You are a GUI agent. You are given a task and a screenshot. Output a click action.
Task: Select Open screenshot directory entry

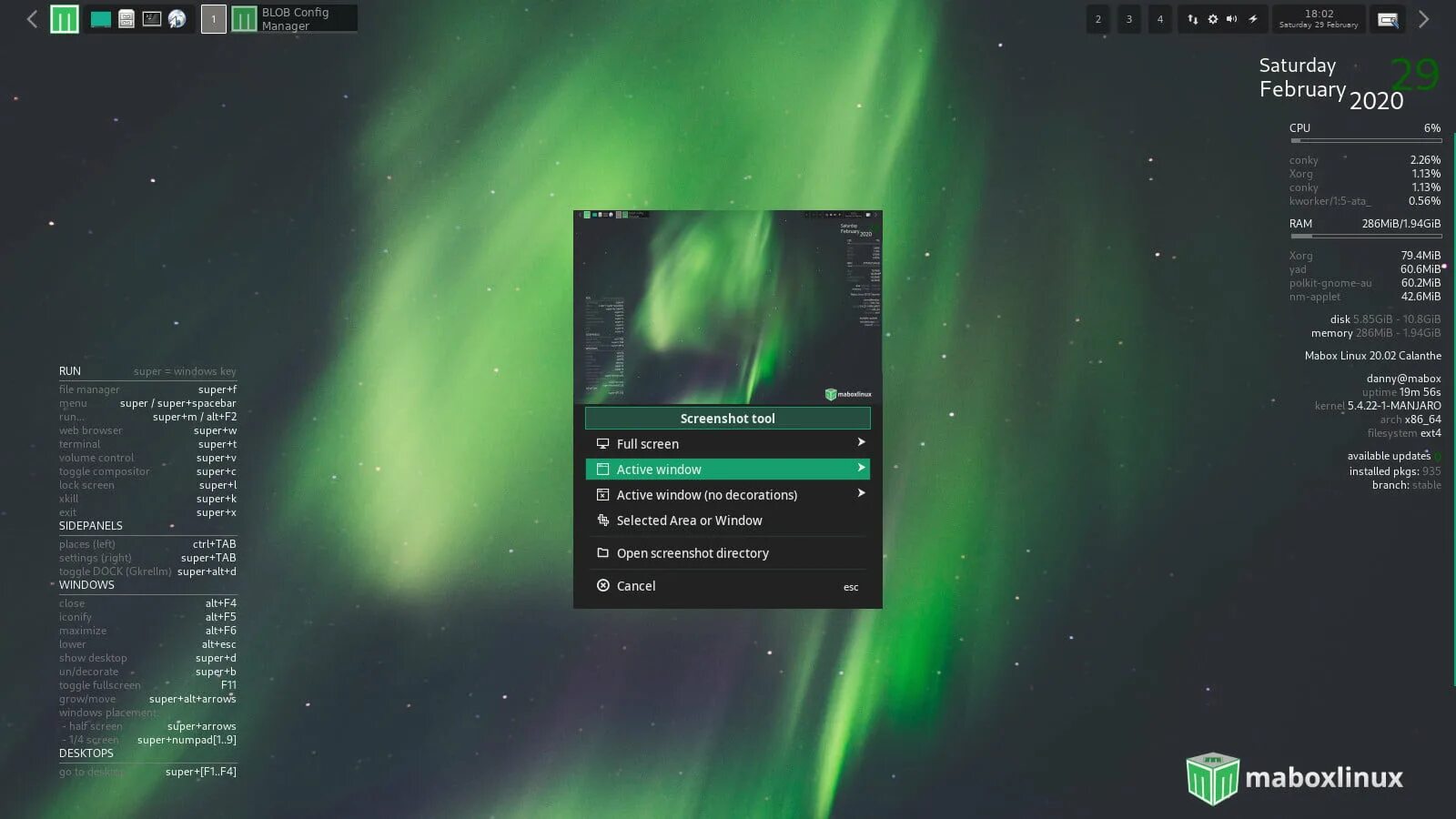pyautogui.click(x=728, y=553)
